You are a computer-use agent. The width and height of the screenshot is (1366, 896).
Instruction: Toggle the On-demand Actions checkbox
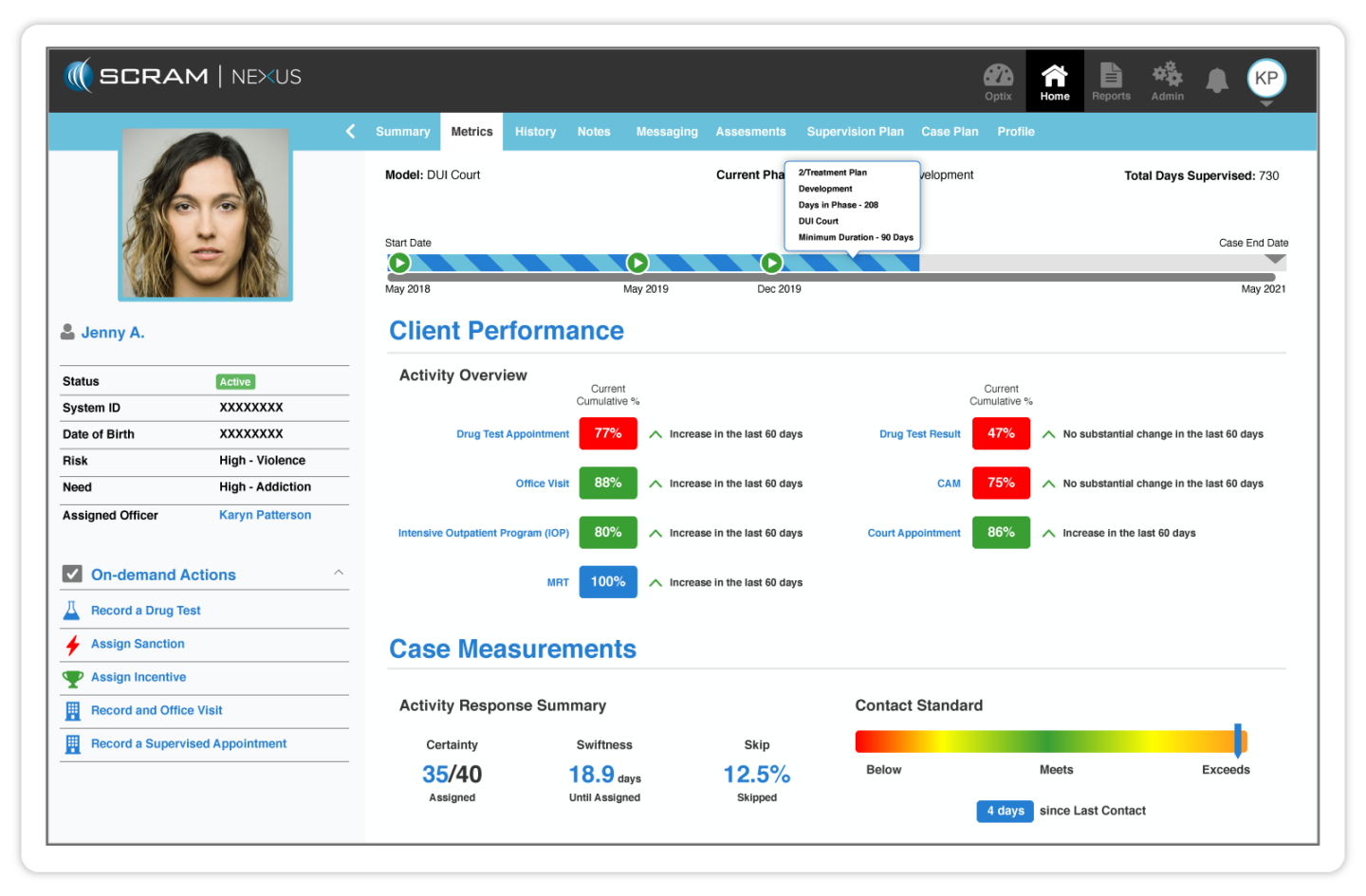click(72, 573)
